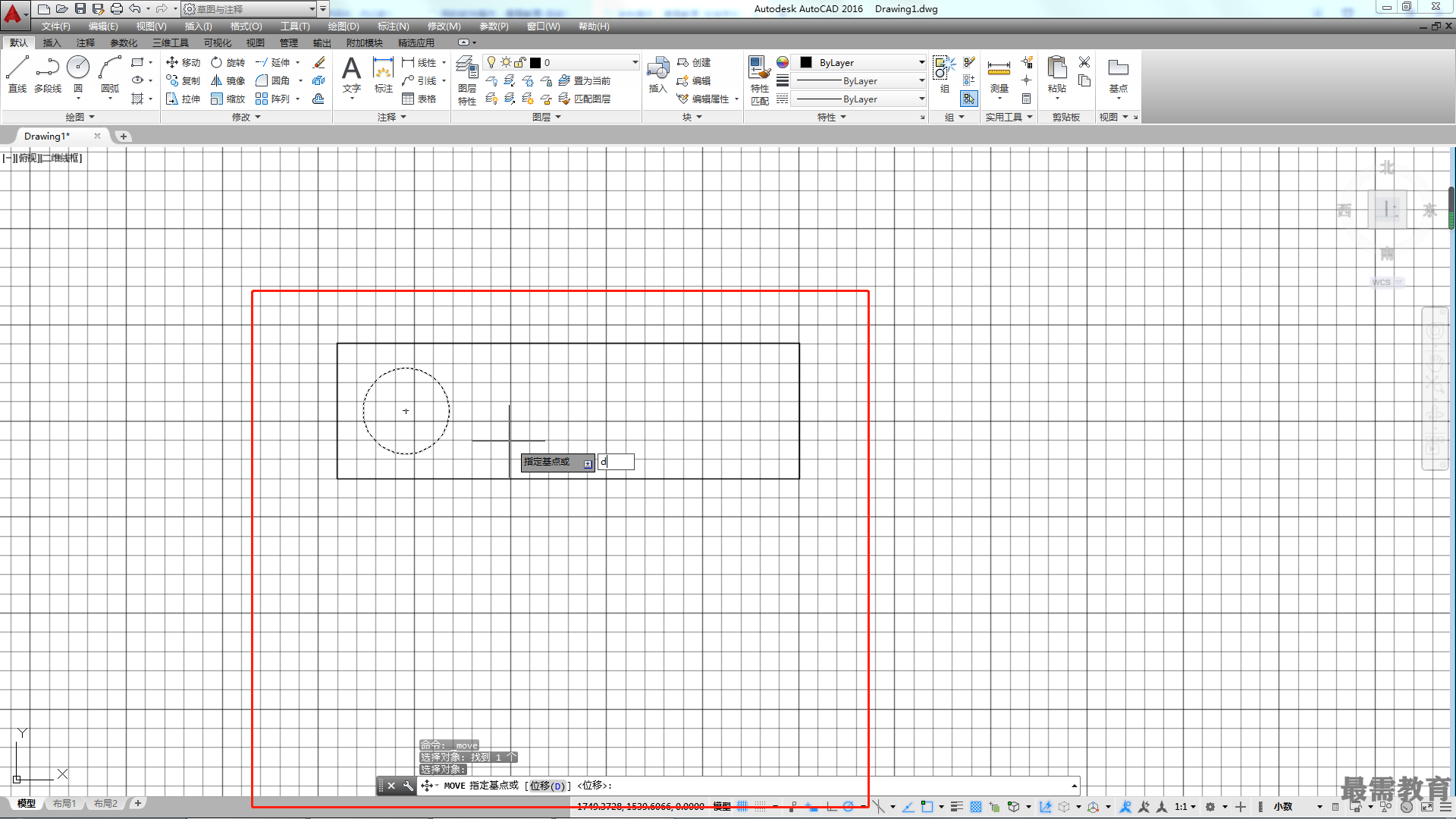
Task: Open 图层特性 (Layer Properties) manager
Action: click(x=467, y=80)
